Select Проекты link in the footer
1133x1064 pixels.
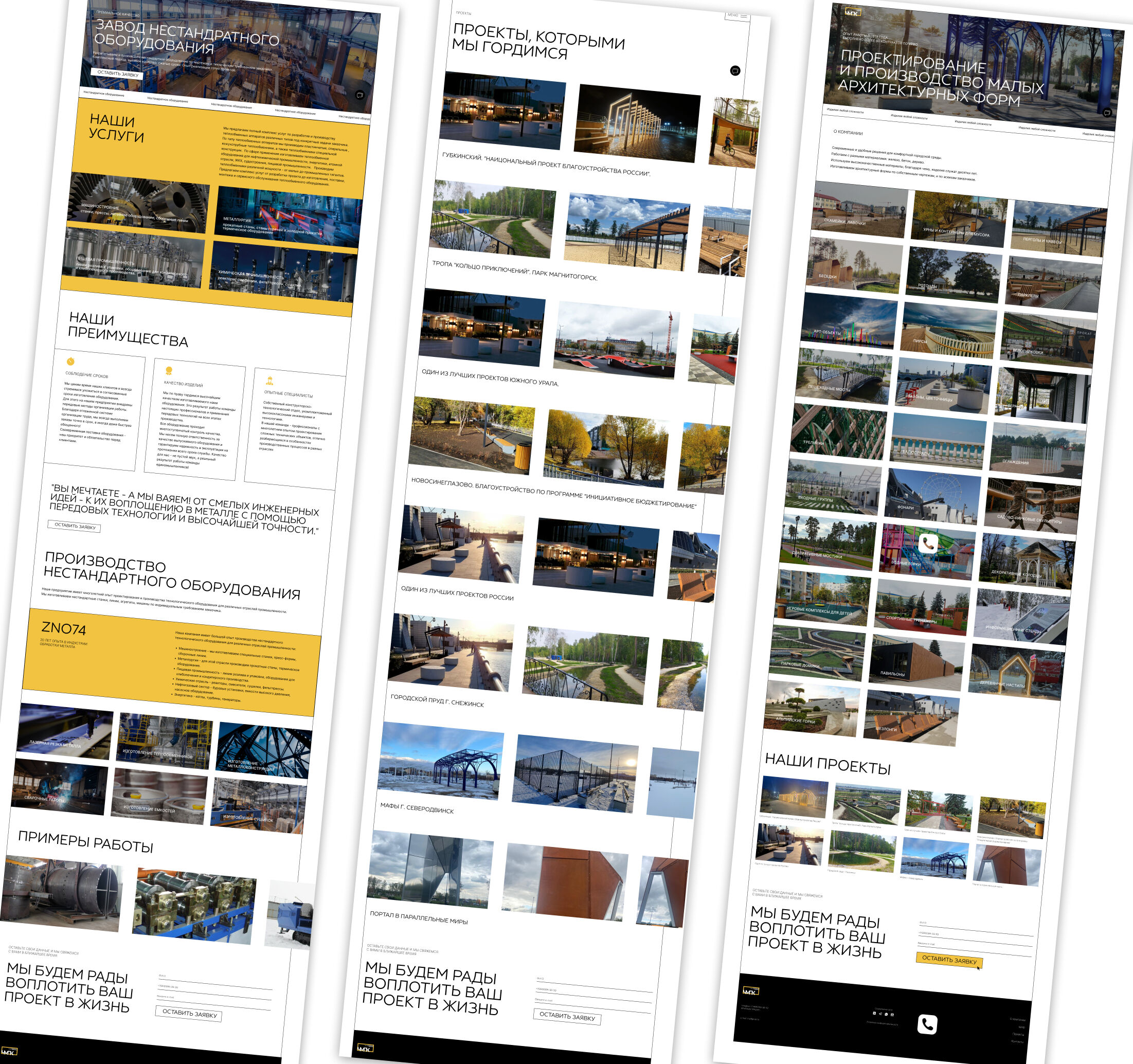1017,1034
